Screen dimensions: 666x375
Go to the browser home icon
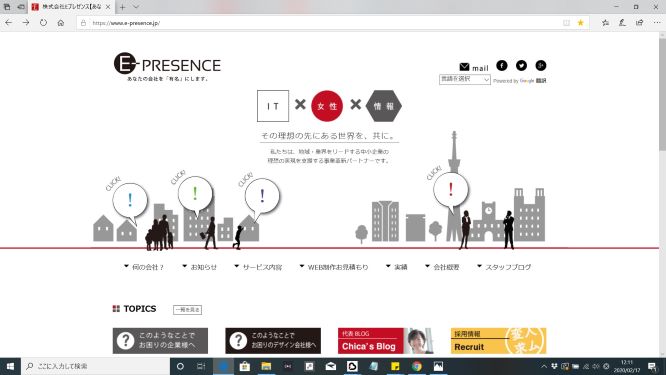(61, 23)
